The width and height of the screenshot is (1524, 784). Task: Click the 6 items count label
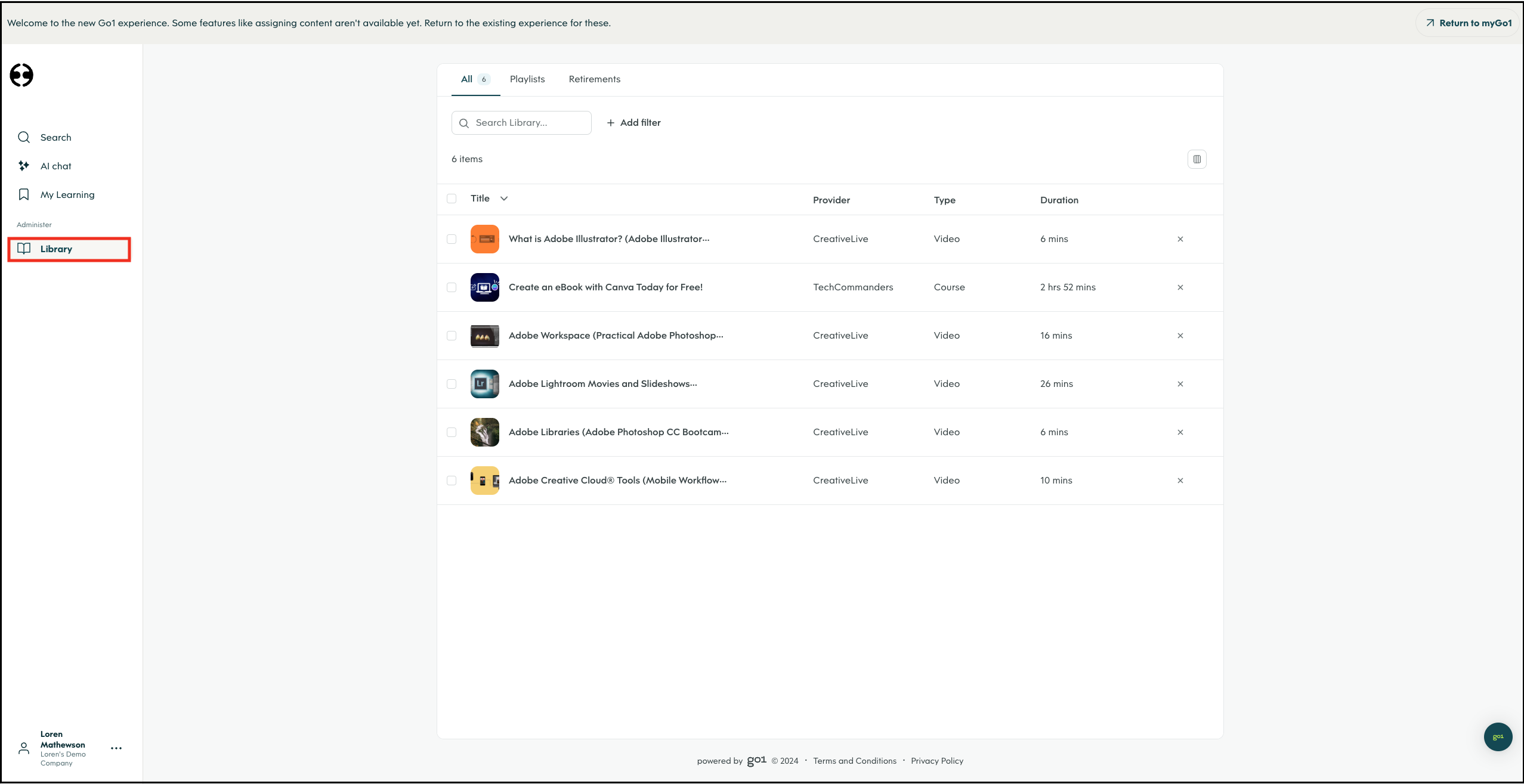pos(466,159)
